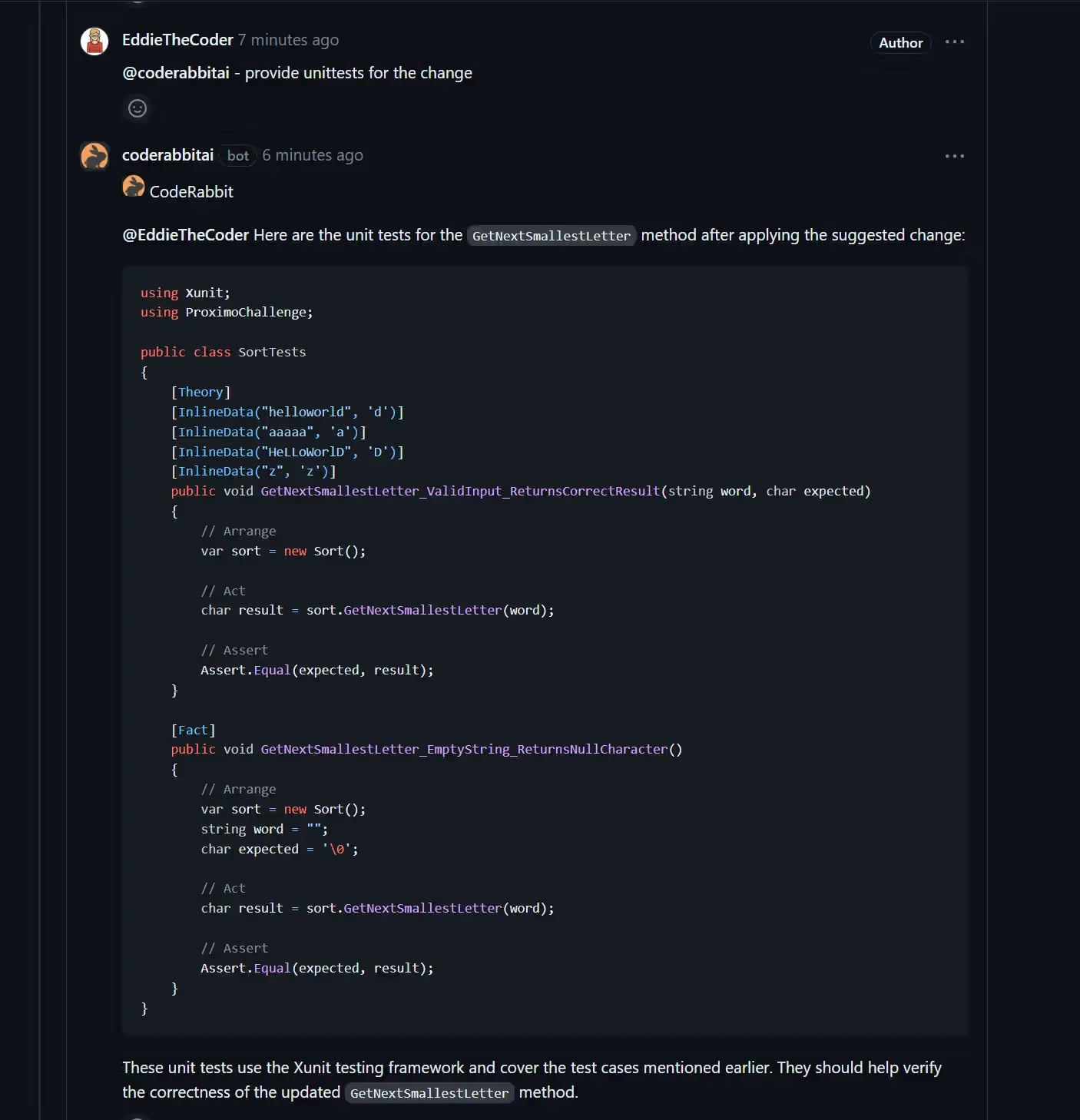Click the CodeRabbit rabbit logo icon
Image resolution: width=1080 pixels, height=1120 pixels.
pos(134,187)
